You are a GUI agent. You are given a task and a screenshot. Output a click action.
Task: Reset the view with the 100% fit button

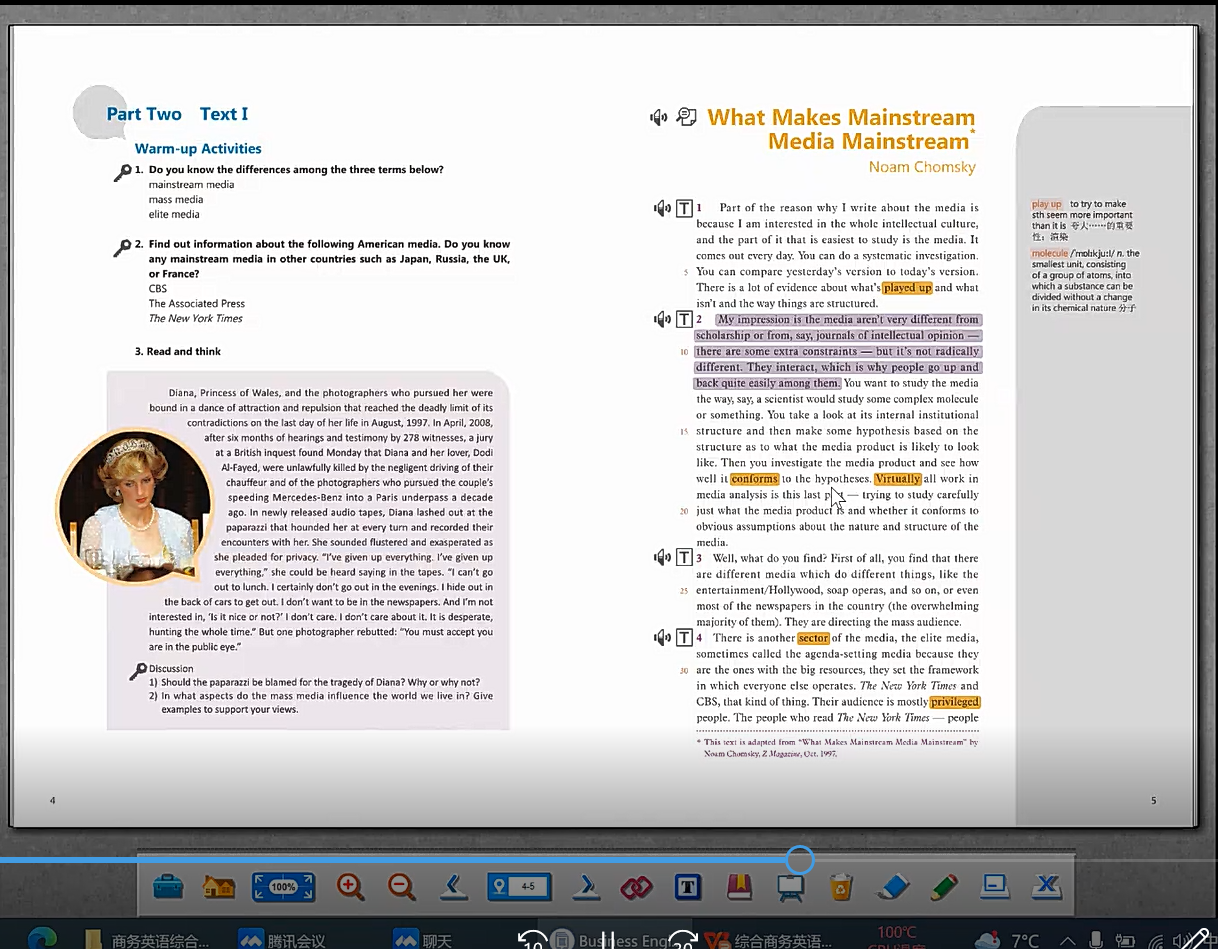[283, 886]
